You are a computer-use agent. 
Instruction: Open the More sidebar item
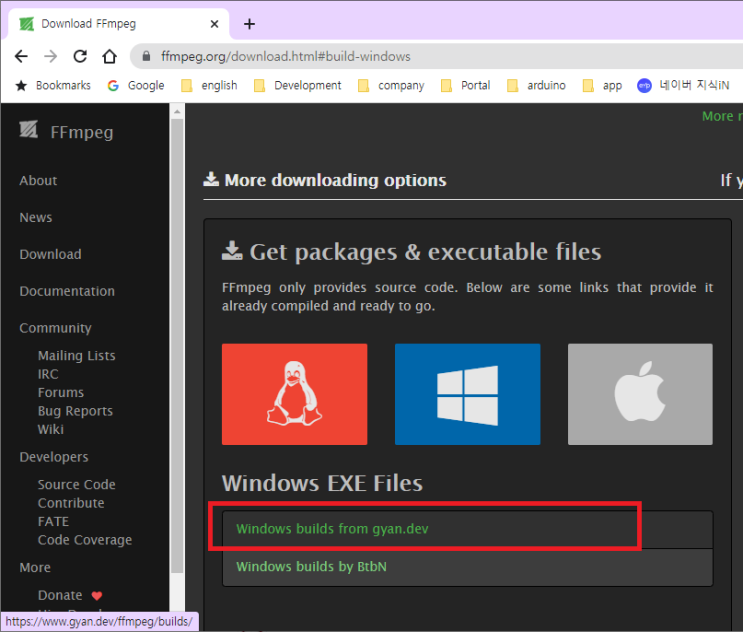pos(35,568)
